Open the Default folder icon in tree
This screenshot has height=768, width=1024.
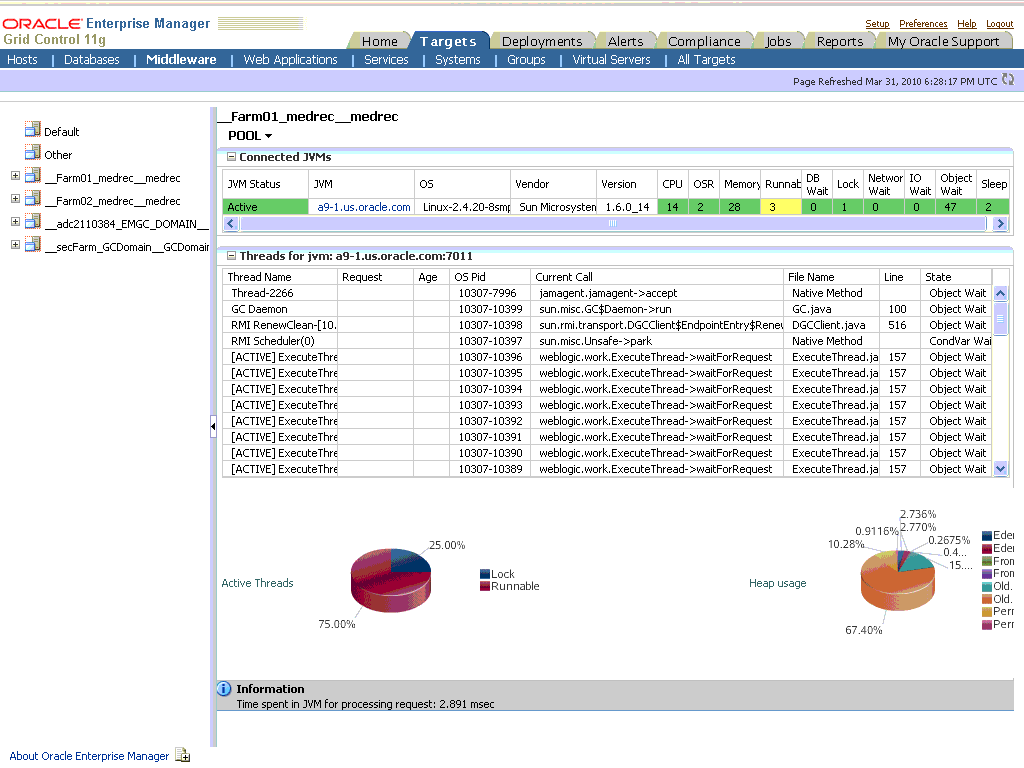pos(33,129)
